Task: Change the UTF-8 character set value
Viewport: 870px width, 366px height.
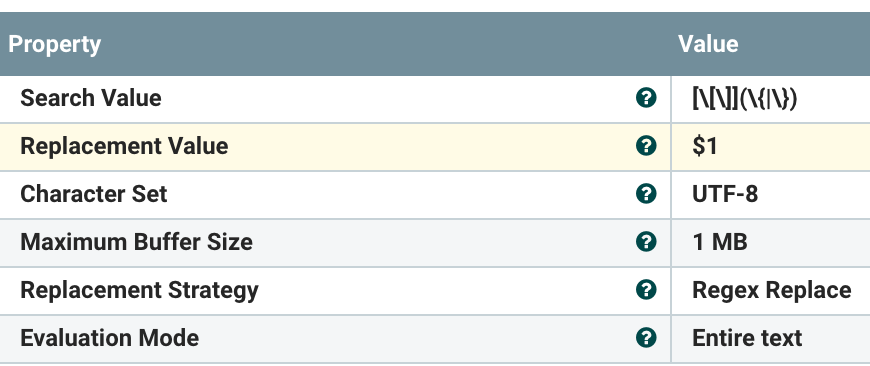Action: pos(770,195)
